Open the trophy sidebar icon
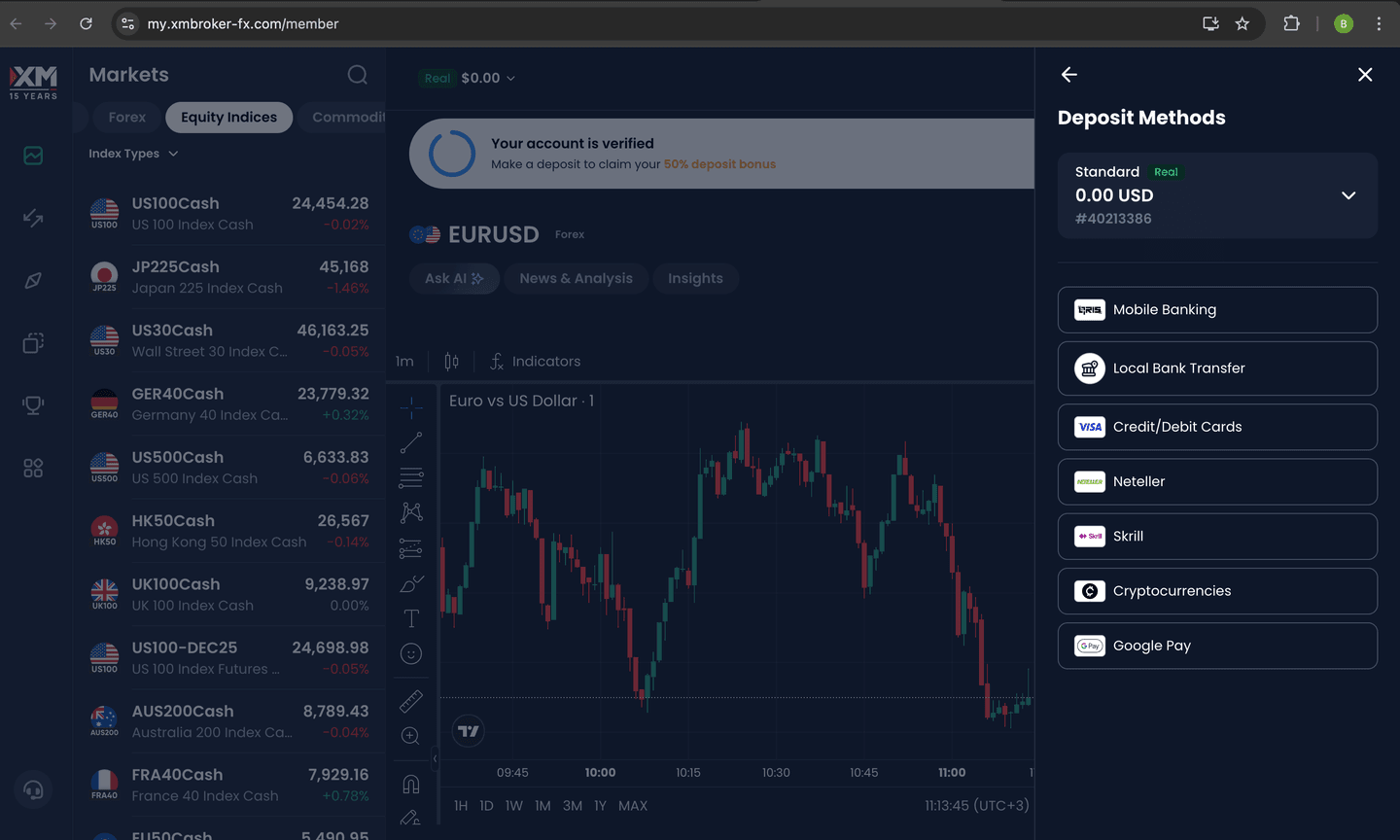 33,404
